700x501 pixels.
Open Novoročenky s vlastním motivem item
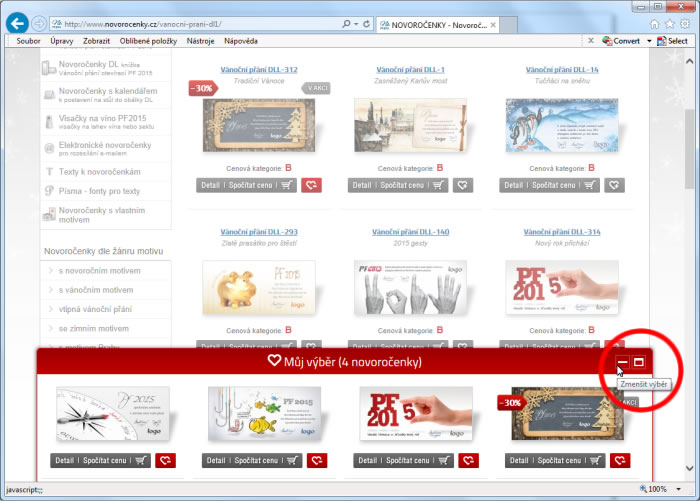106,215
